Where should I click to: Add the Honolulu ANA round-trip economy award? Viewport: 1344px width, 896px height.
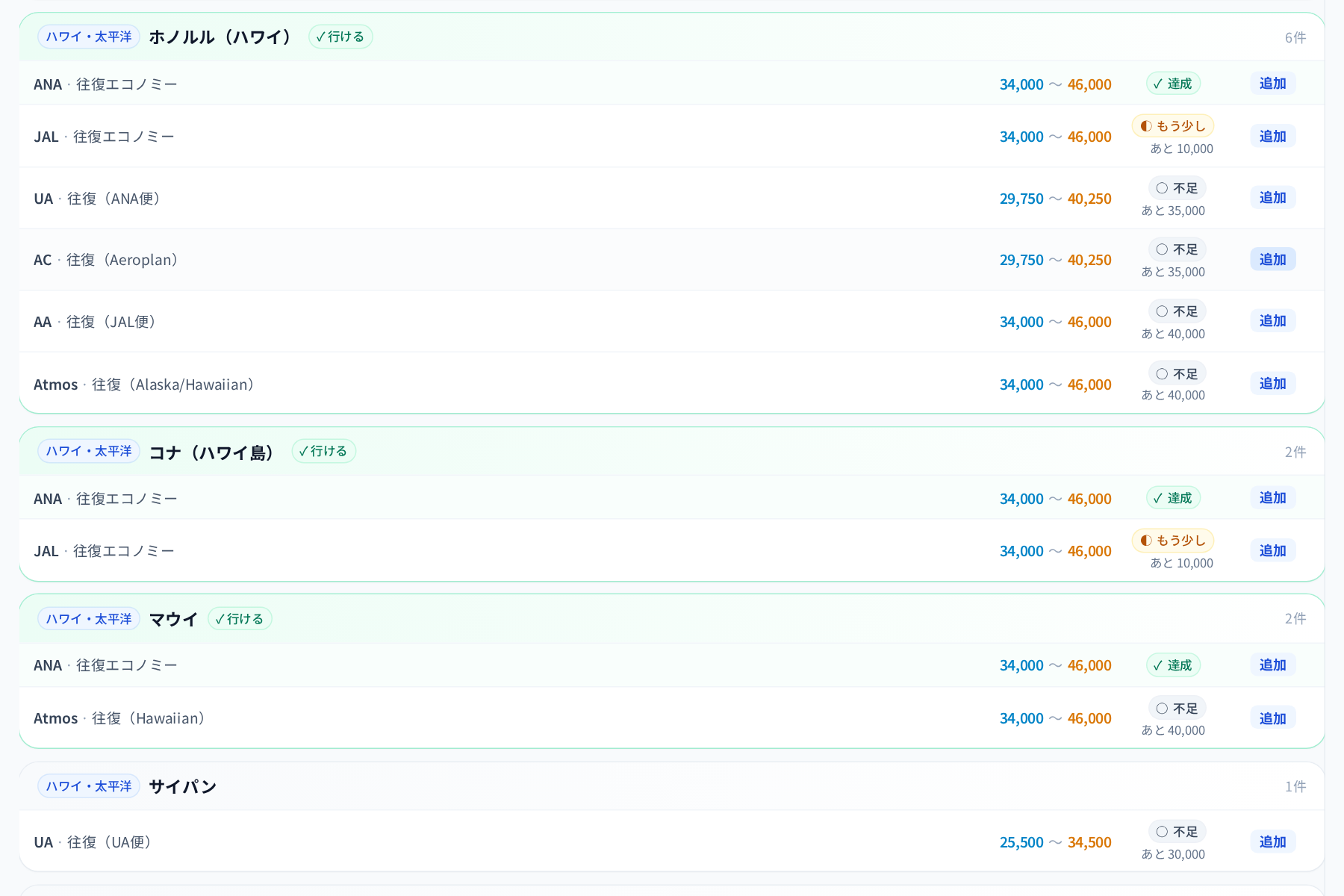click(x=1272, y=84)
